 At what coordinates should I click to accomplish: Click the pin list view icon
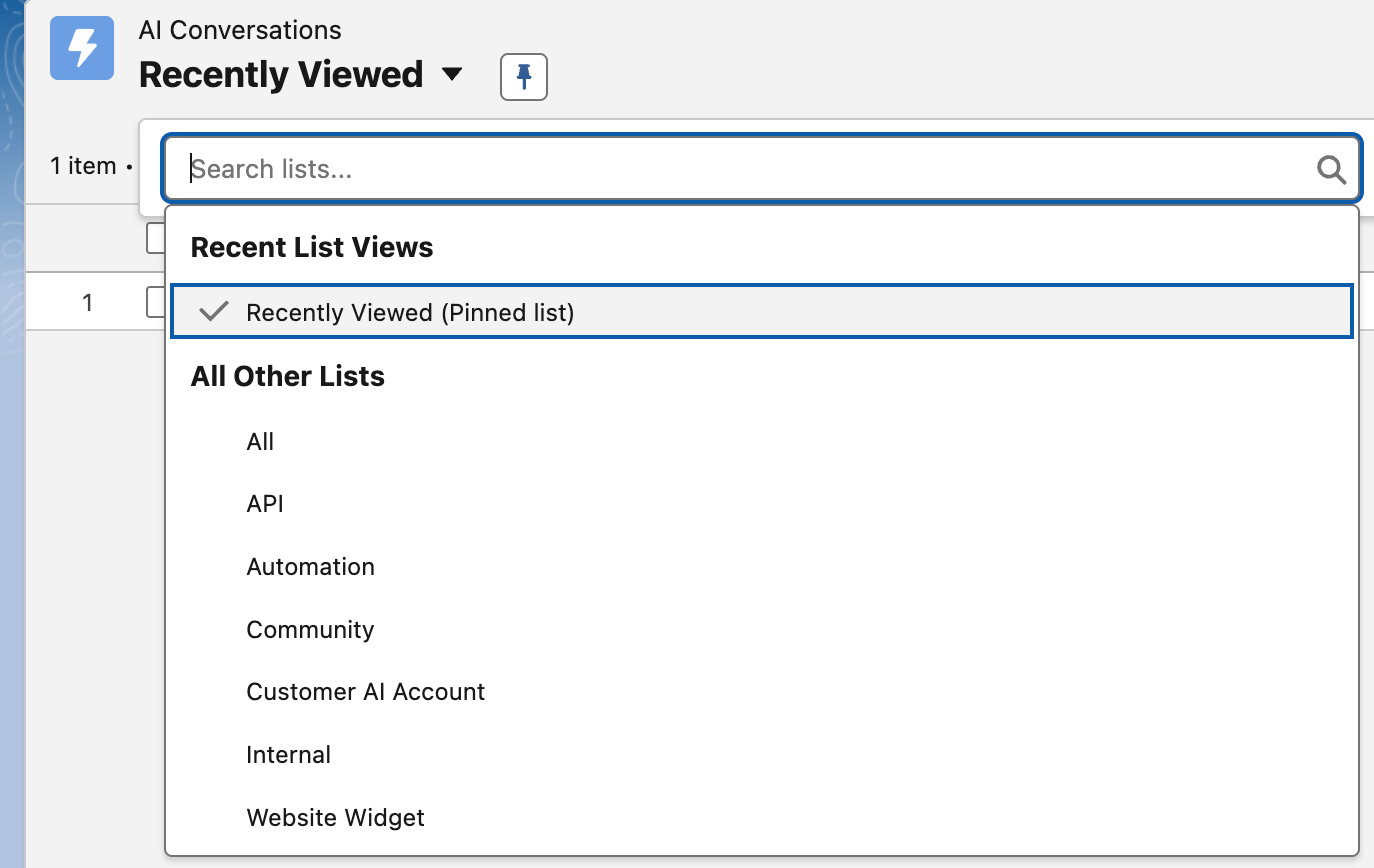[523, 77]
